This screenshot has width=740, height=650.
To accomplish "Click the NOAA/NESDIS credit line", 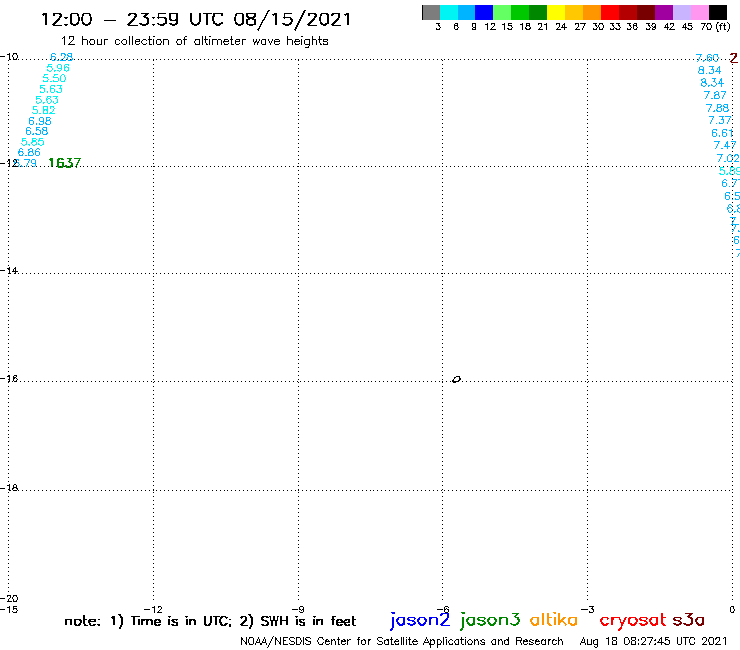I will [402, 642].
